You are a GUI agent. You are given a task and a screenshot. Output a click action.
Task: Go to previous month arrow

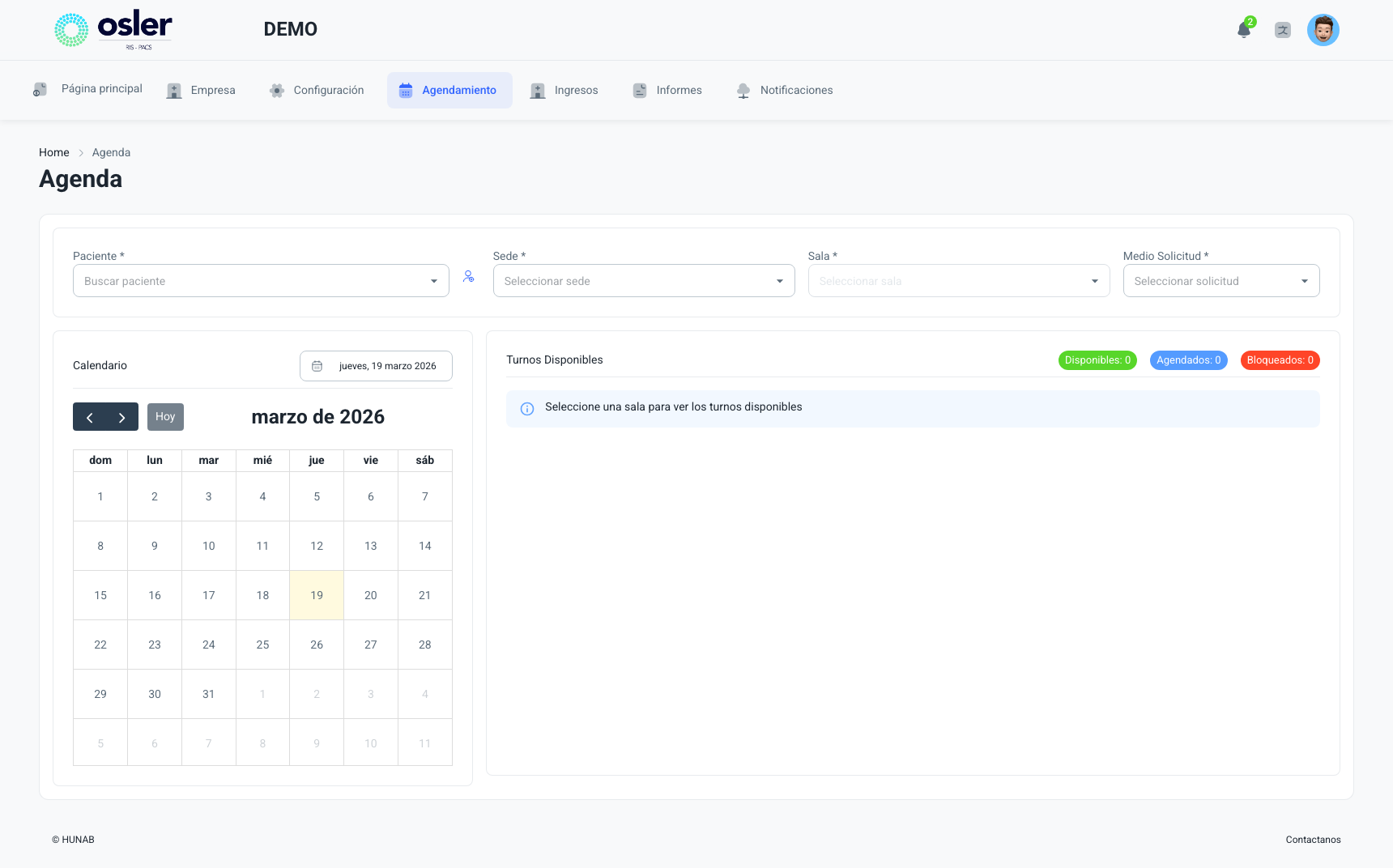tap(89, 417)
